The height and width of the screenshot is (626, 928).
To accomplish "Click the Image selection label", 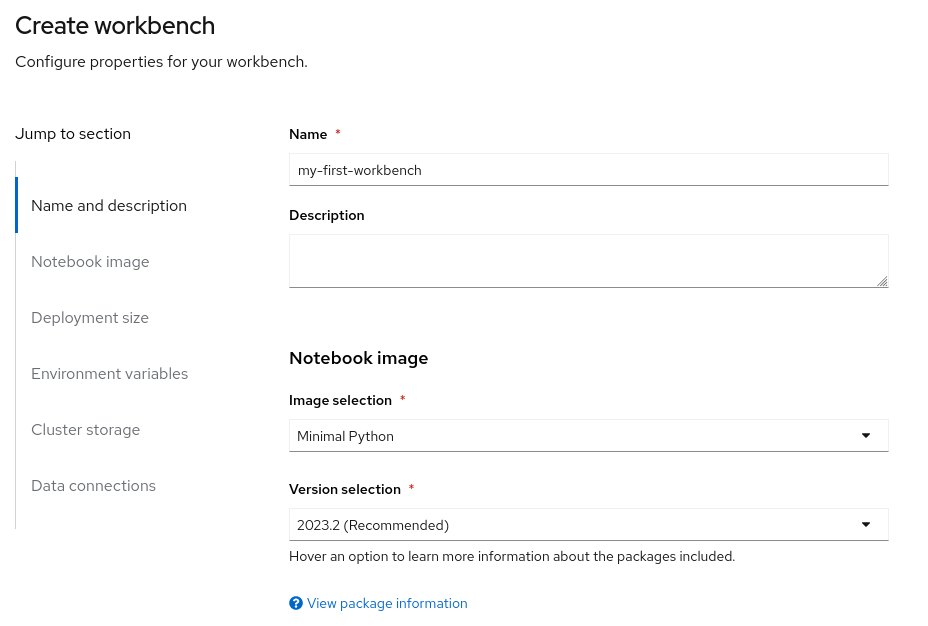I will coord(340,400).
